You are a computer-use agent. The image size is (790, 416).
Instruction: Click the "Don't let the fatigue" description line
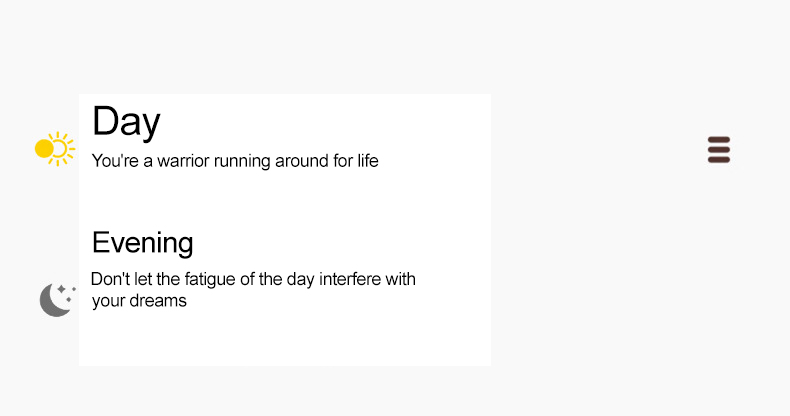(253, 279)
